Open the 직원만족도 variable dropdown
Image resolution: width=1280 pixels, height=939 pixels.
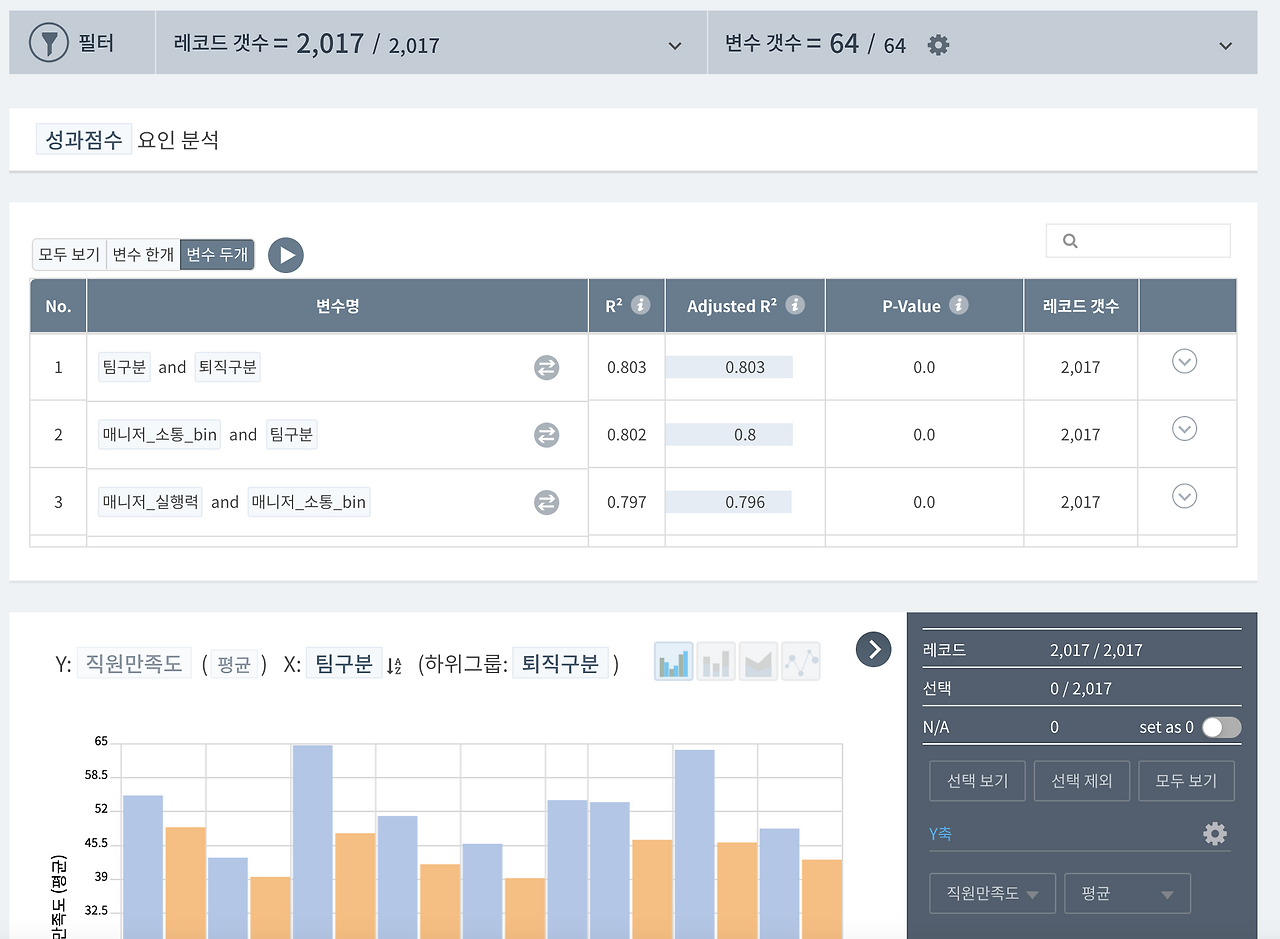click(x=992, y=893)
